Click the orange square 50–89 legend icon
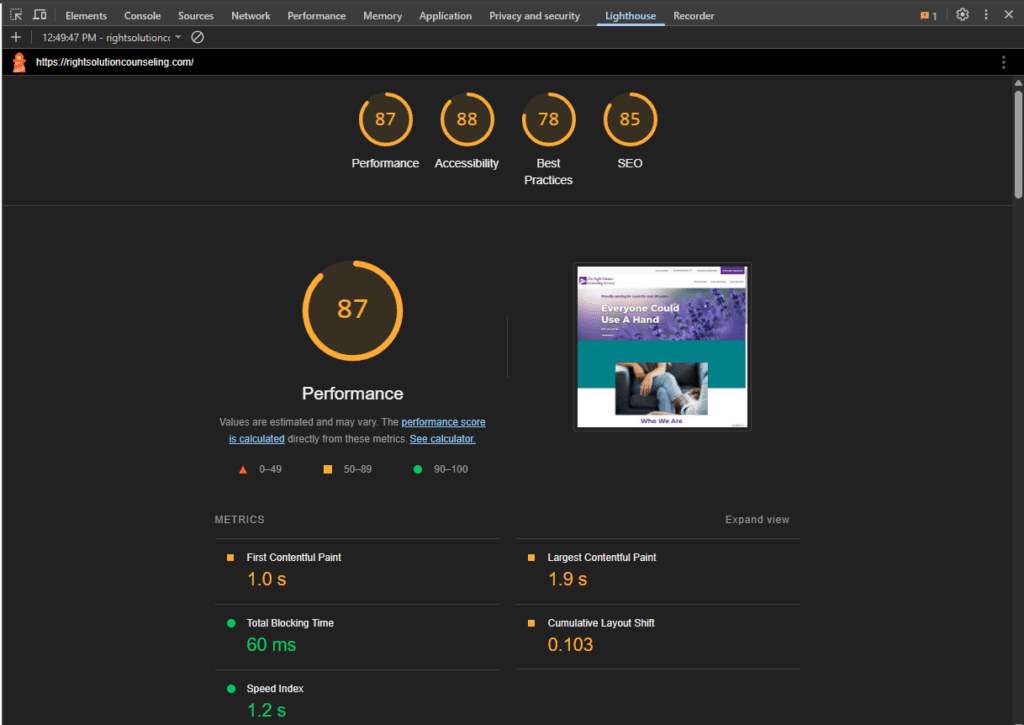 pyautogui.click(x=328, y=469)
